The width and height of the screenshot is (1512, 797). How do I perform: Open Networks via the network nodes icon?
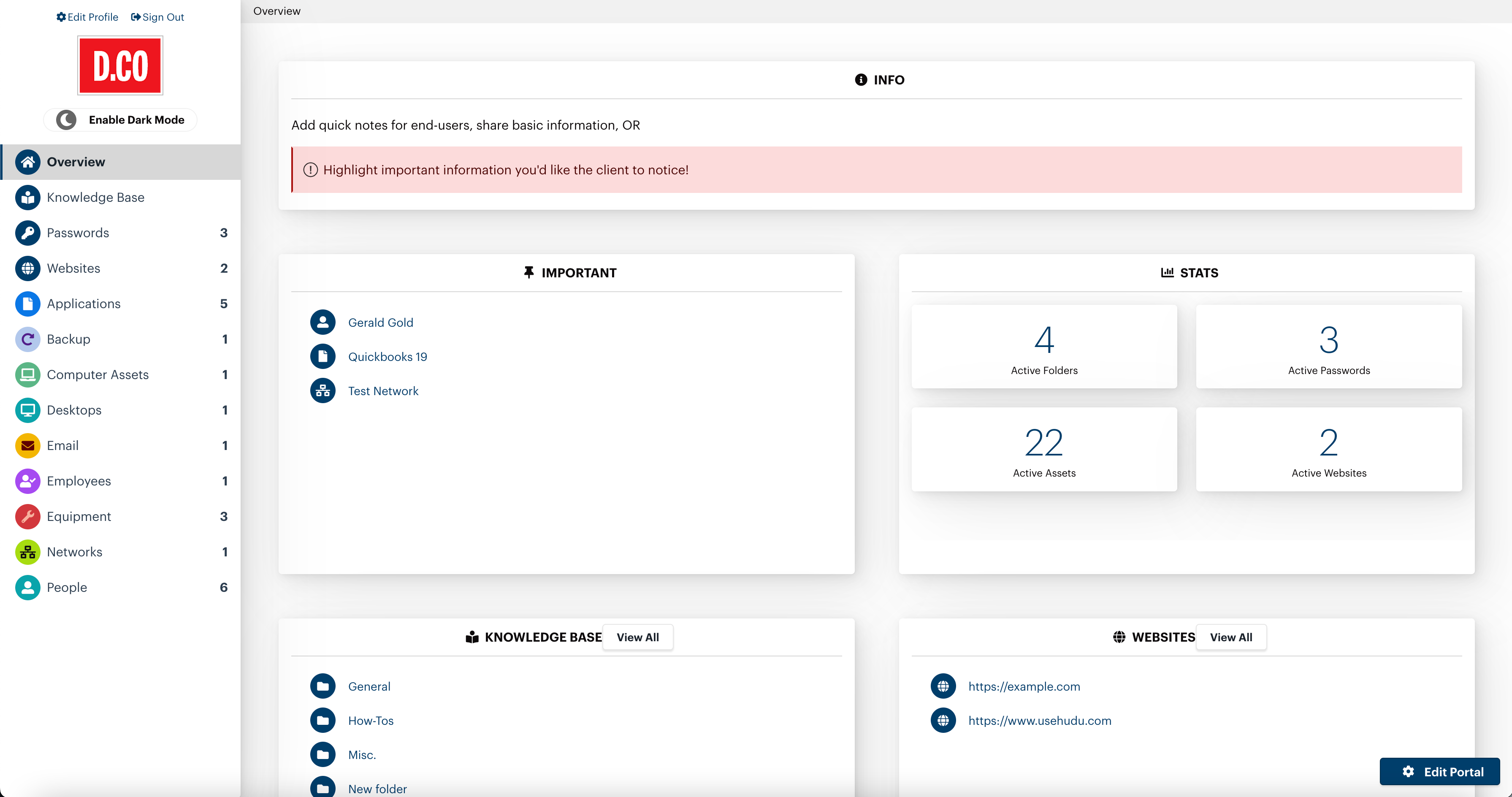27,552
